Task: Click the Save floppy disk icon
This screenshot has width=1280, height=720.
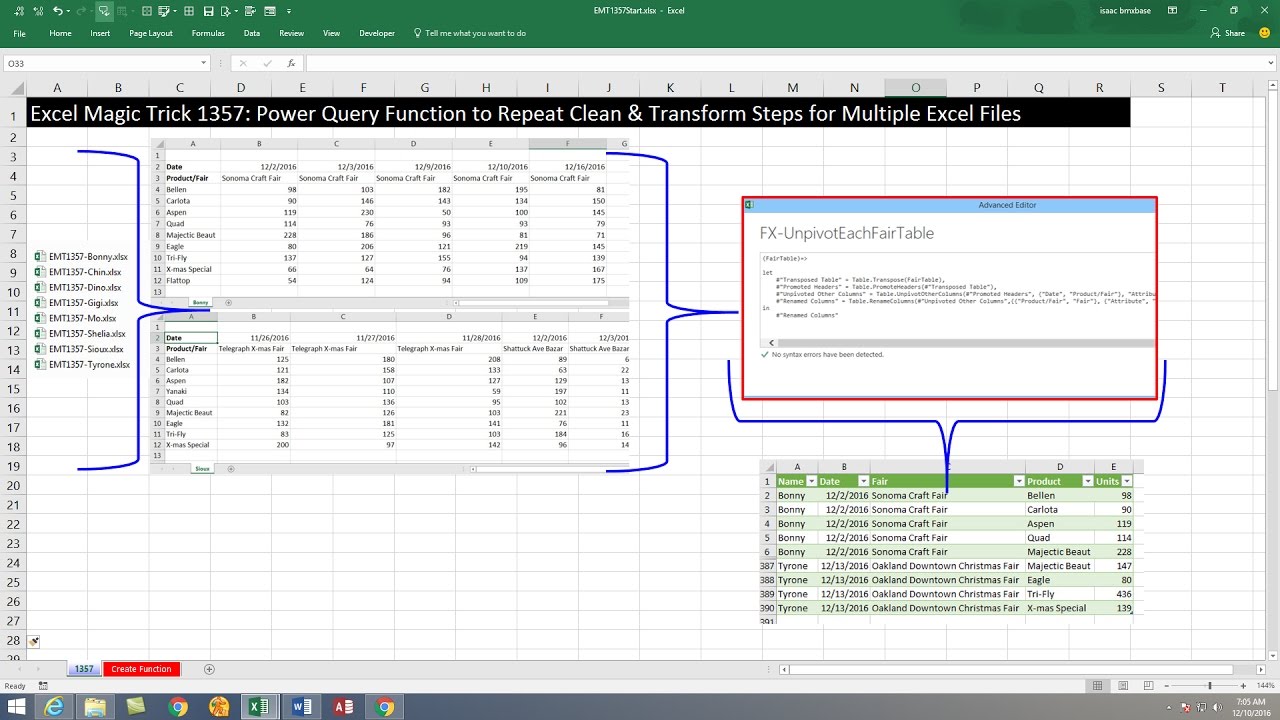Action: 208,11
